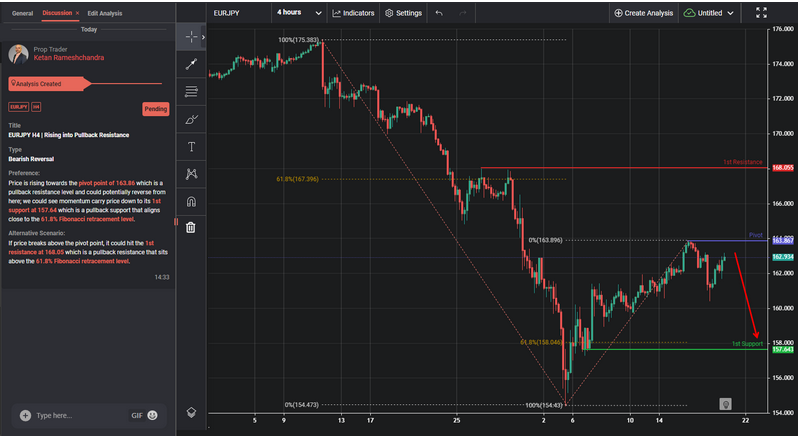This screenshot has width=800, height=436.
Task: Click the Type here message field
Action: pos(79,416)
